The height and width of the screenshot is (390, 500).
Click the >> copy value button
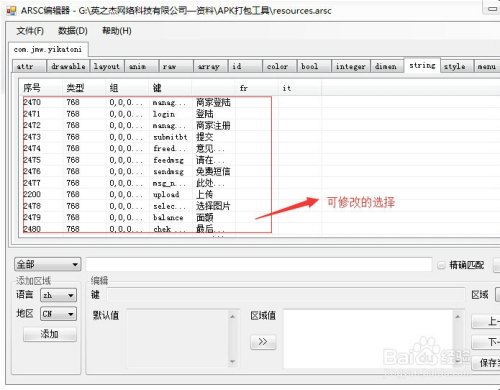click(263, 342)
